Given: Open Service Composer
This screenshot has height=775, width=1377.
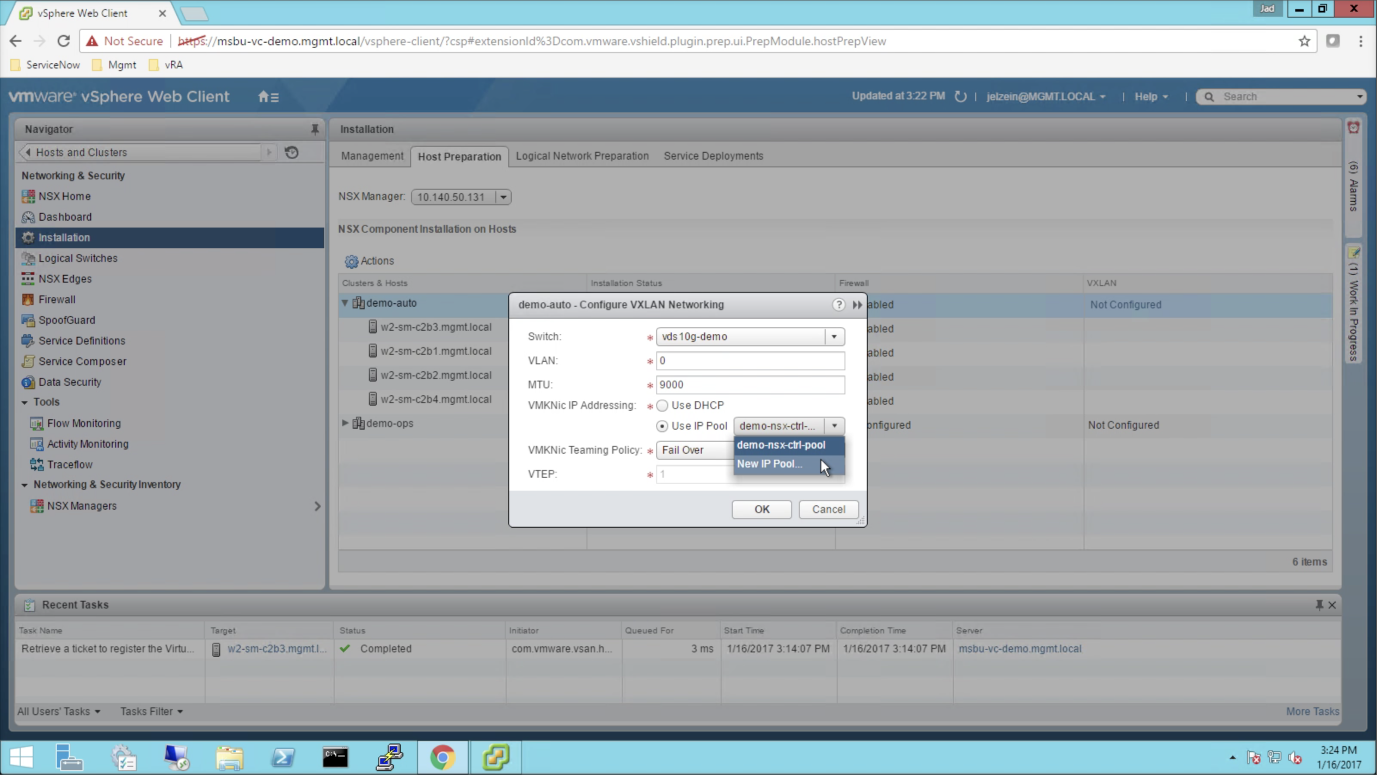Looking at the screenshot, I should point(82,362).
